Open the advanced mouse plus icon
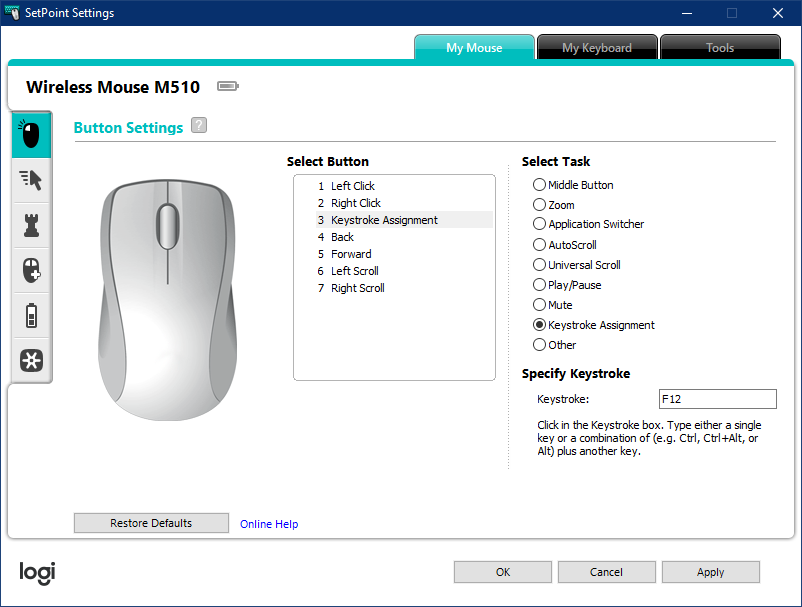This screenshot has height=607, width=802. (31, 270)
